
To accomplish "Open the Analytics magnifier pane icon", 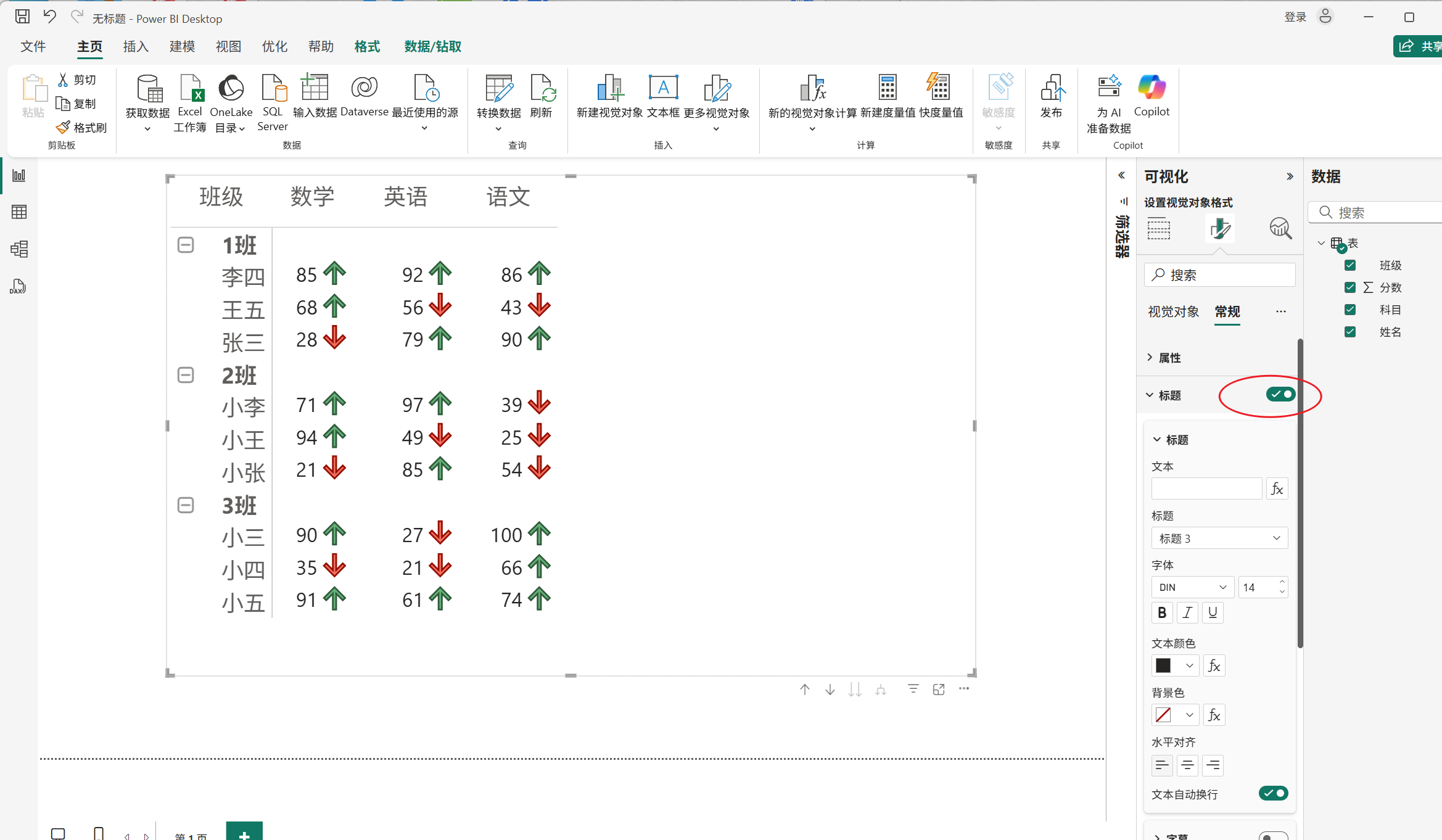I will pyautogui.click(x=1280, y=228).
